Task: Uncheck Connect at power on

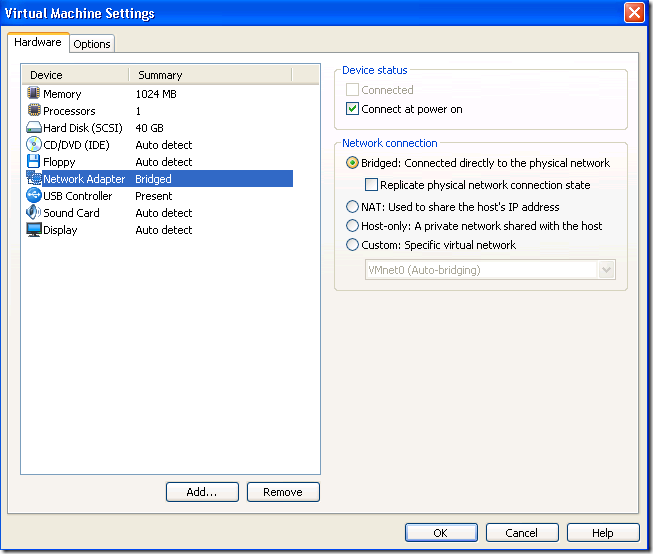Action: [x=352, y=109]
